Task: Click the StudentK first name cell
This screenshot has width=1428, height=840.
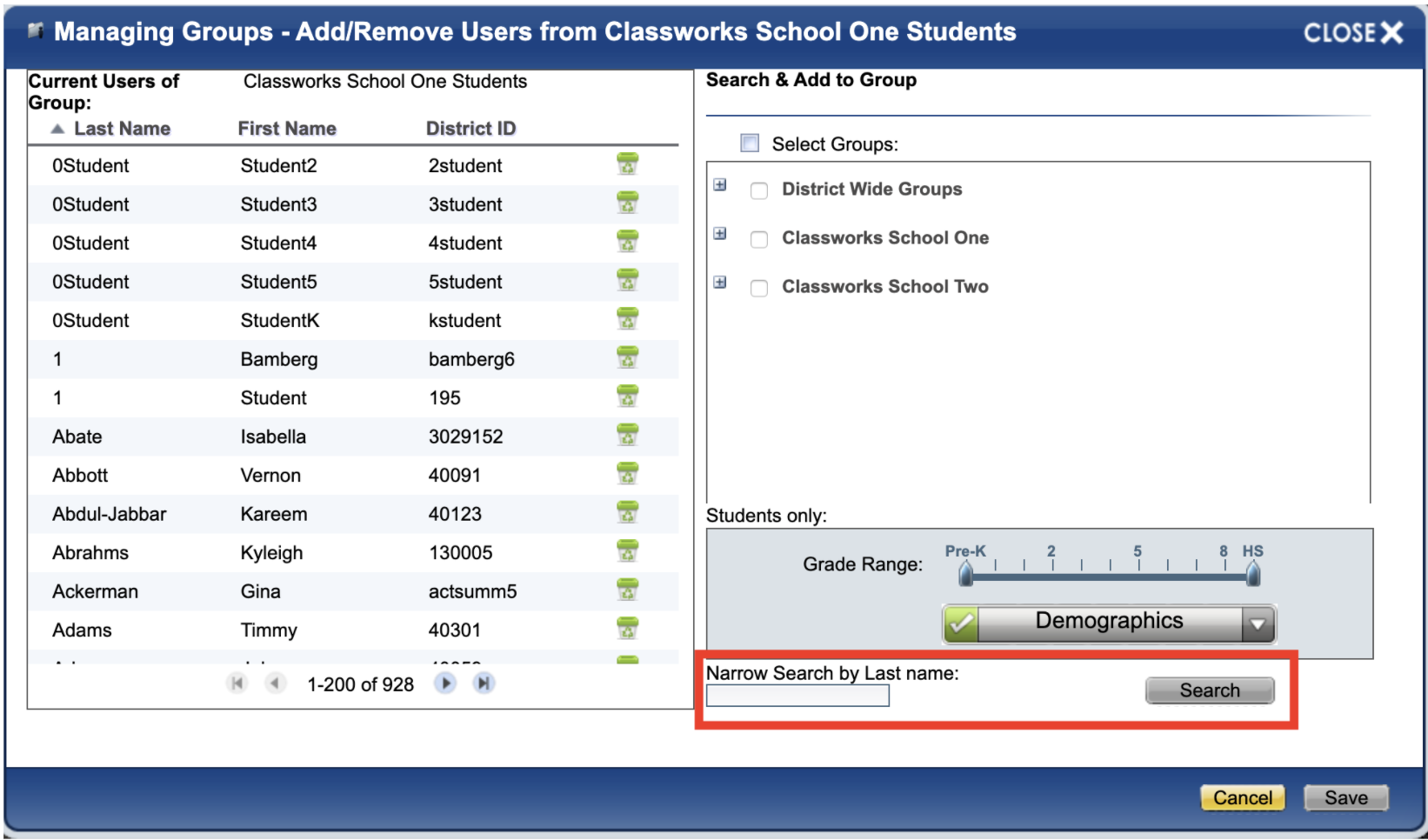Action: (280, 321)
